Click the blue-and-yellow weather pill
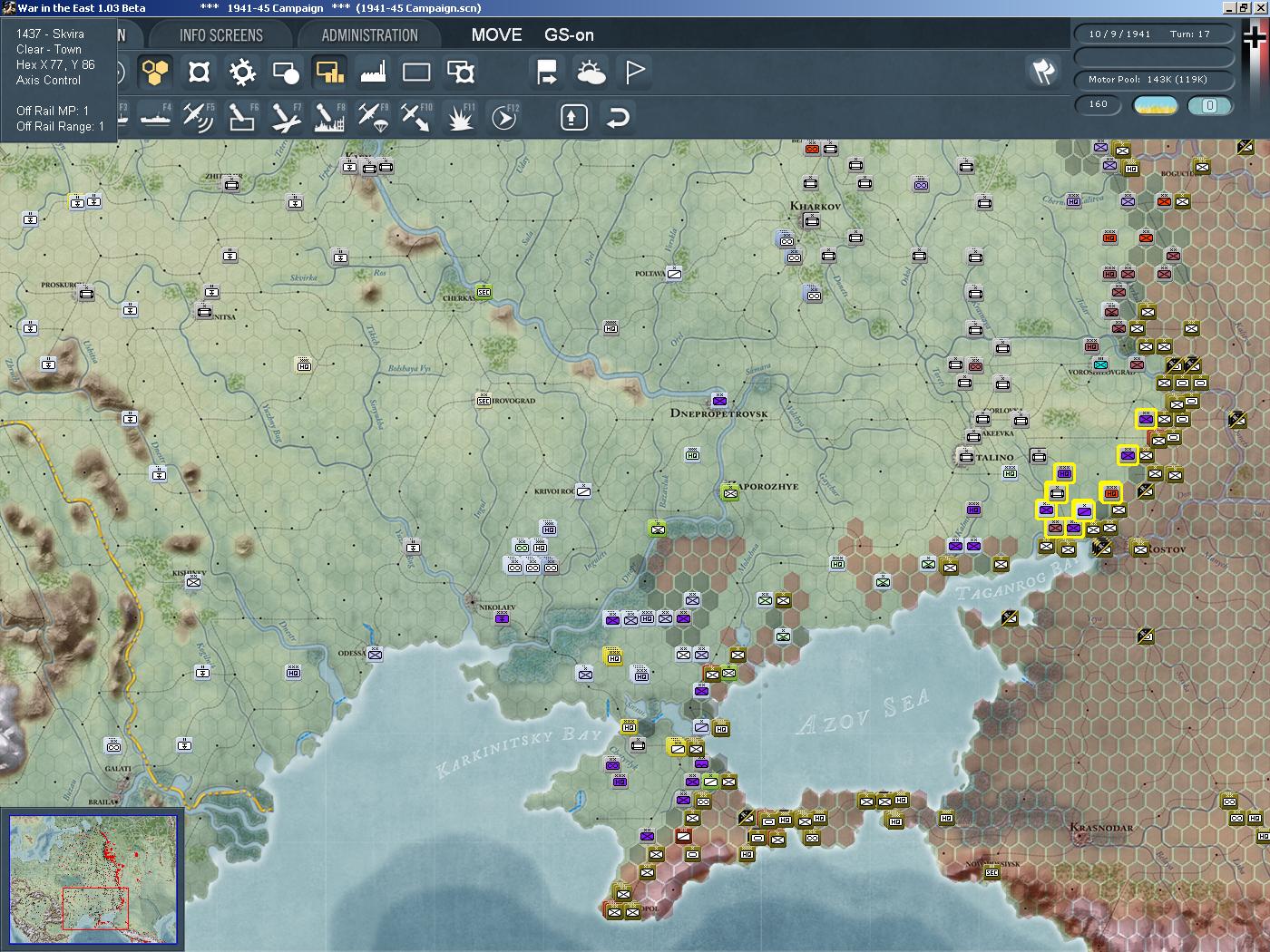The width and height of the screenshot is (1270, 952). (x=1156, y=105)
